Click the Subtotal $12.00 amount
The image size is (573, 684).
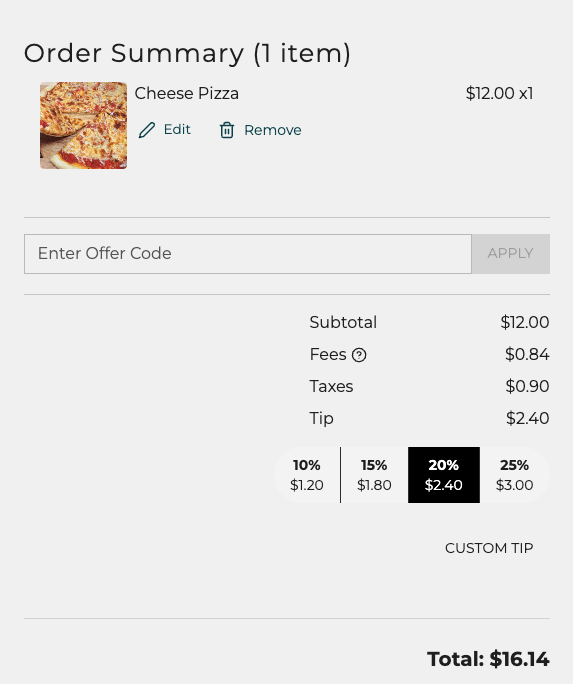tap(525, 322)
